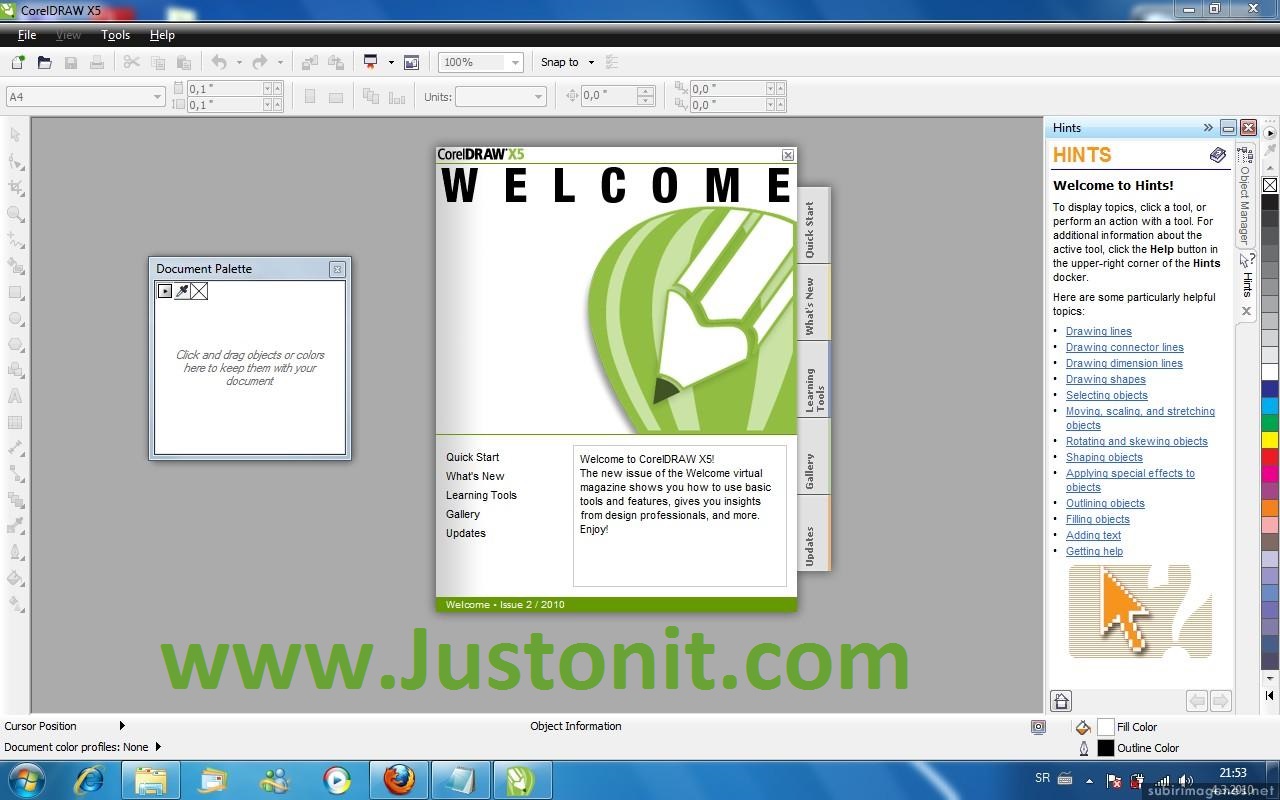This screenshot has height=800, width=1280.
Task: Click the Copy icon in the standard toolbar
Action: pos(158,62)
